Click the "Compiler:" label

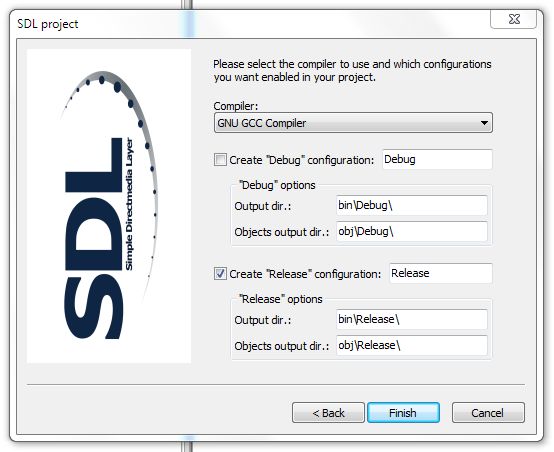(236, 106)
